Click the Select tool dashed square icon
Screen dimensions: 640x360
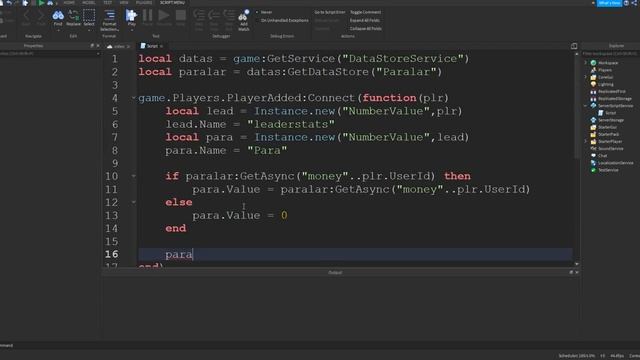tap(89, 16)
